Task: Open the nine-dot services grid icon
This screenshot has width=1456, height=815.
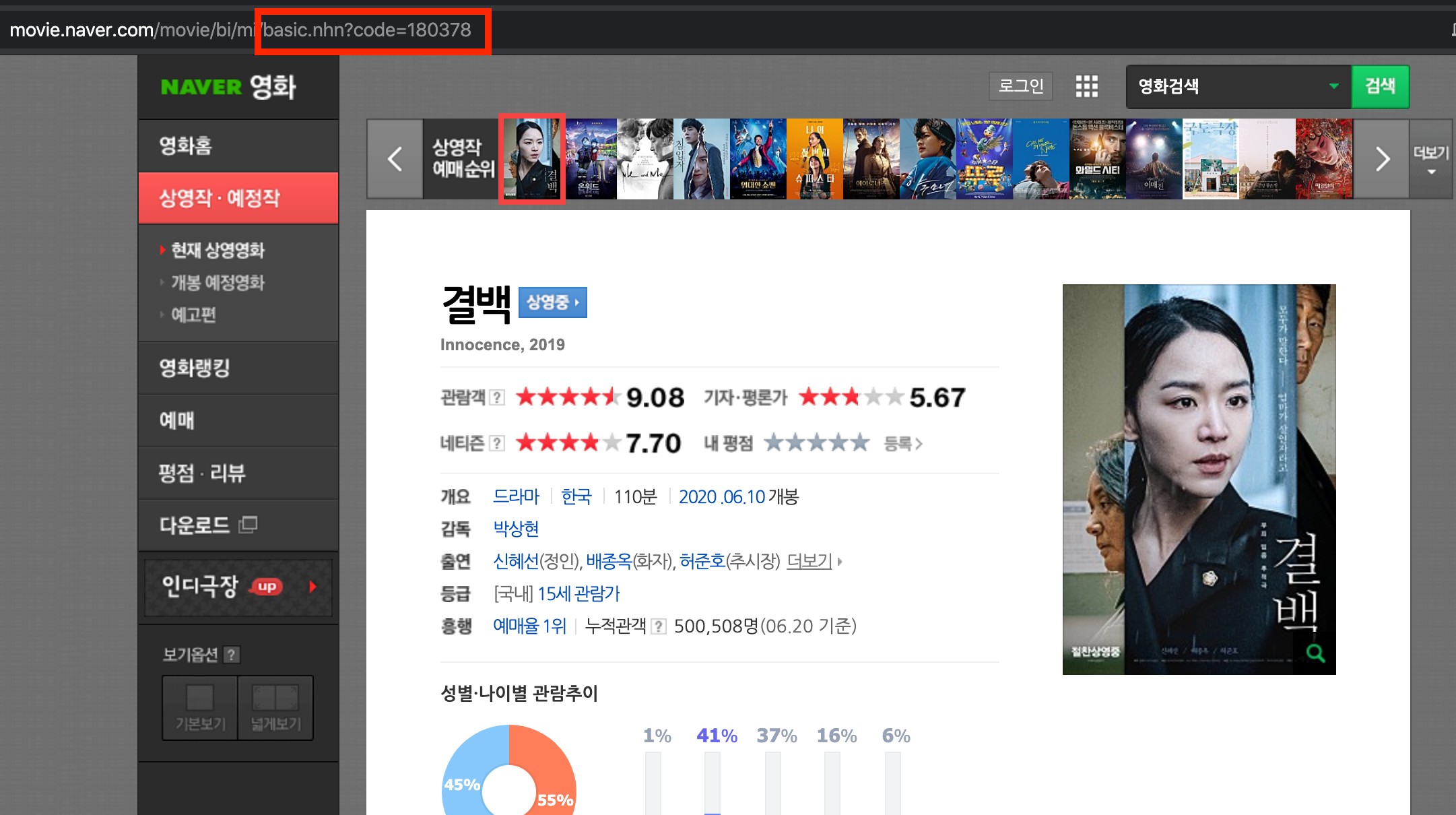Action: 1086,86
